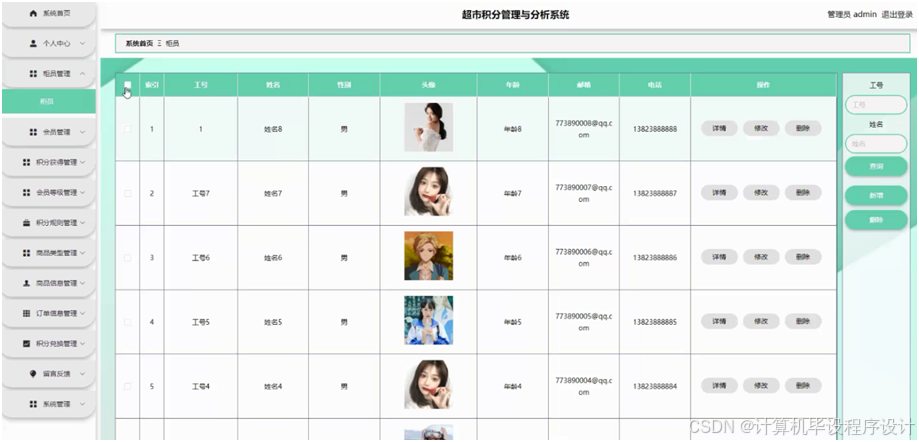Click the grid icon beside 会员管理

pos(33,132)
